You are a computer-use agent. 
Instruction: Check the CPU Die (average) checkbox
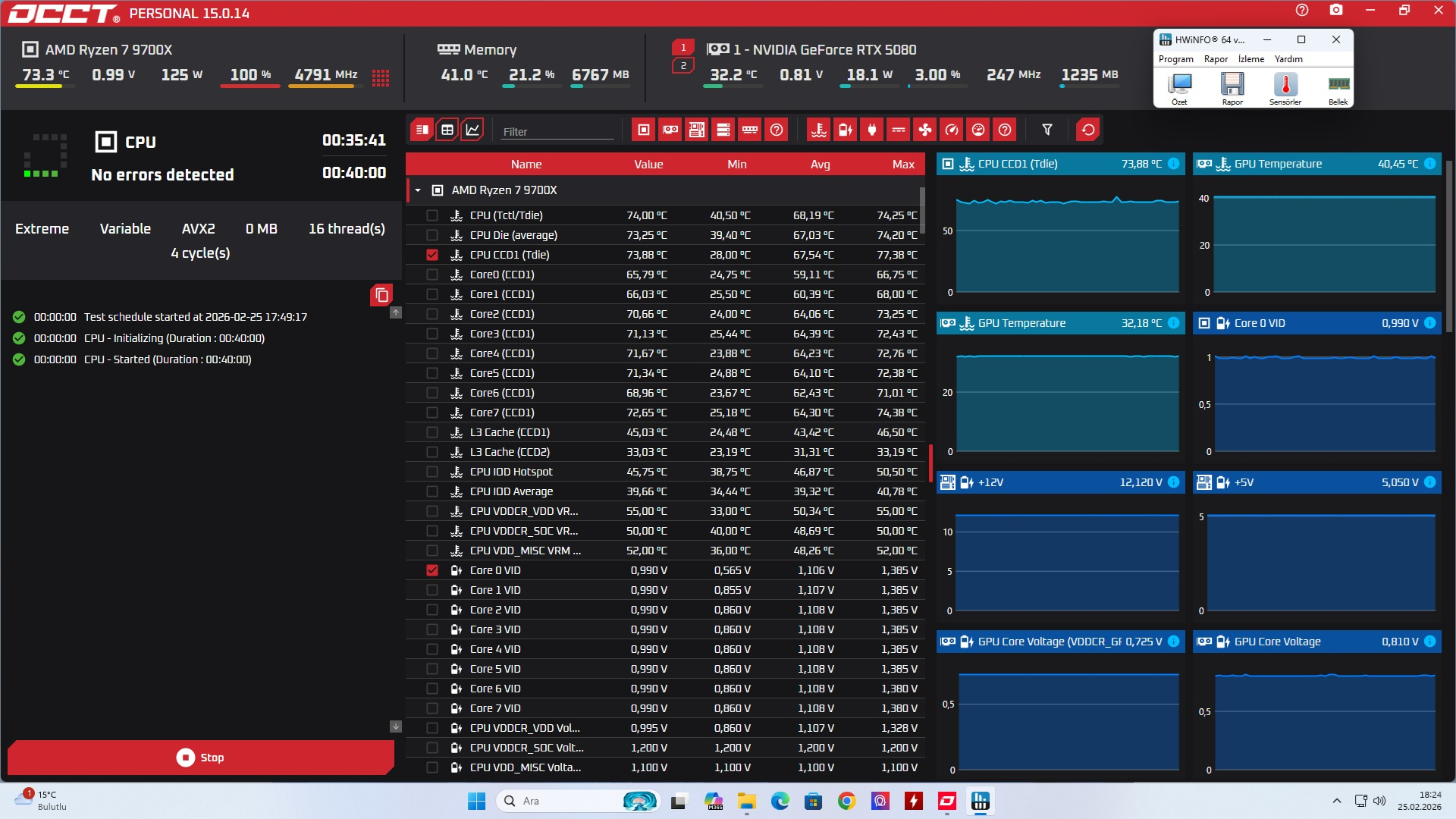[432, 235]
